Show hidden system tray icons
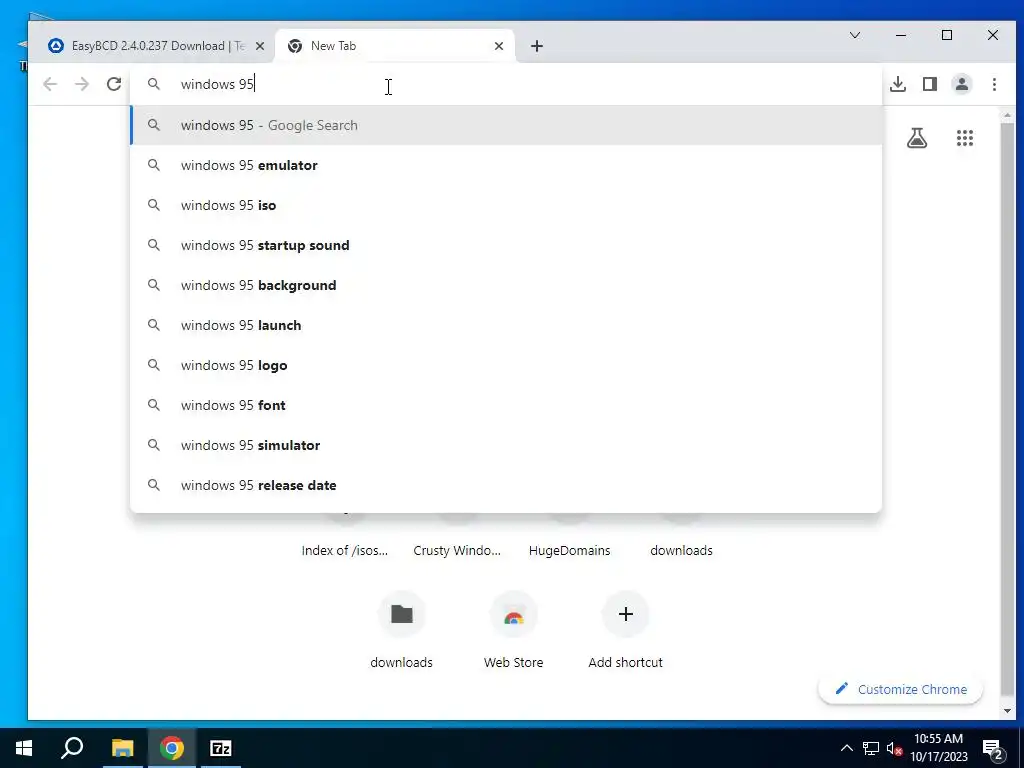 pyautogui.click(x=846, y=748)
